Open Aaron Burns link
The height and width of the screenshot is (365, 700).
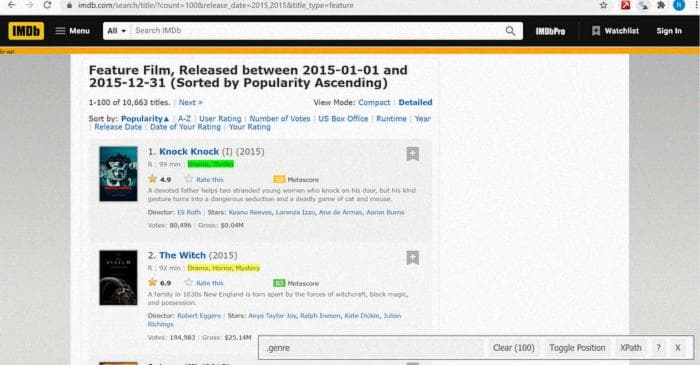385,212
